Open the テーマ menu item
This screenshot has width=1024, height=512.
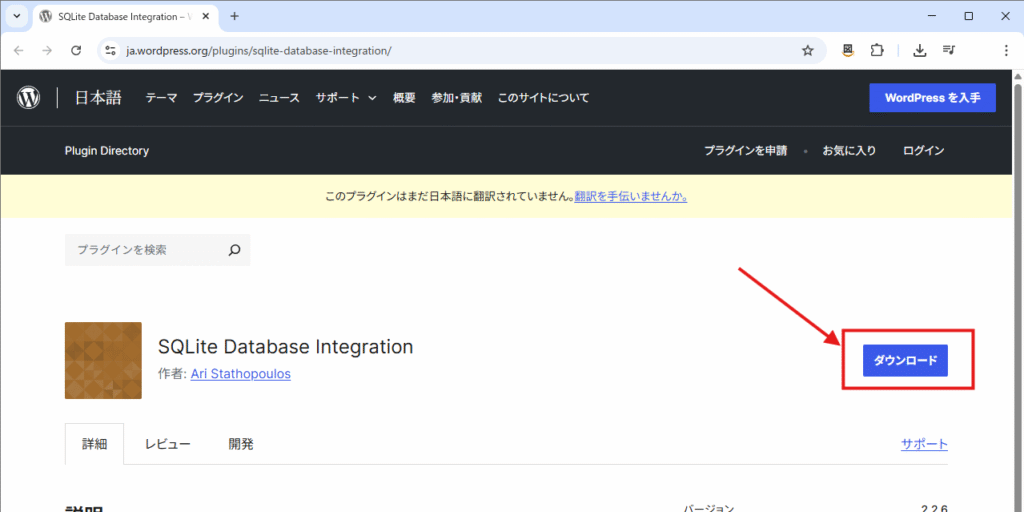point(161,98)
